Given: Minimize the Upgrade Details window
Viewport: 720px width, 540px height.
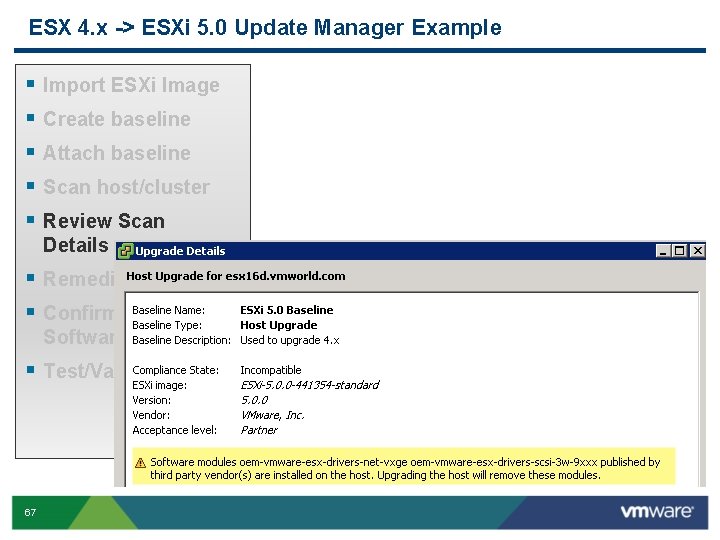Looking at the screenshot, I should tap(663, 251).
